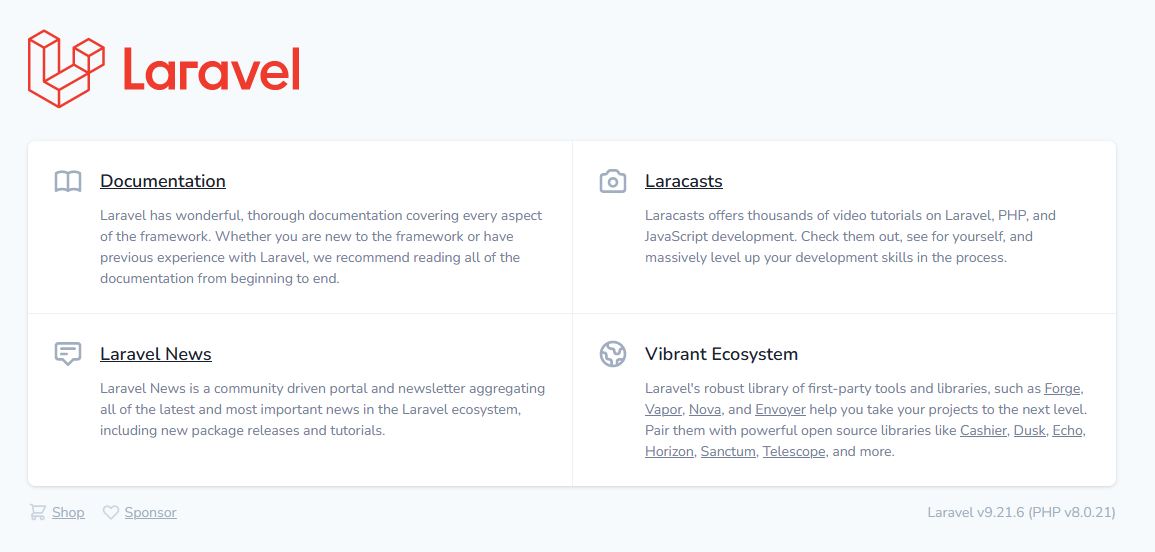1155x552 pixels.
Task: Follow the Forge link
Action: (1062, 388)
